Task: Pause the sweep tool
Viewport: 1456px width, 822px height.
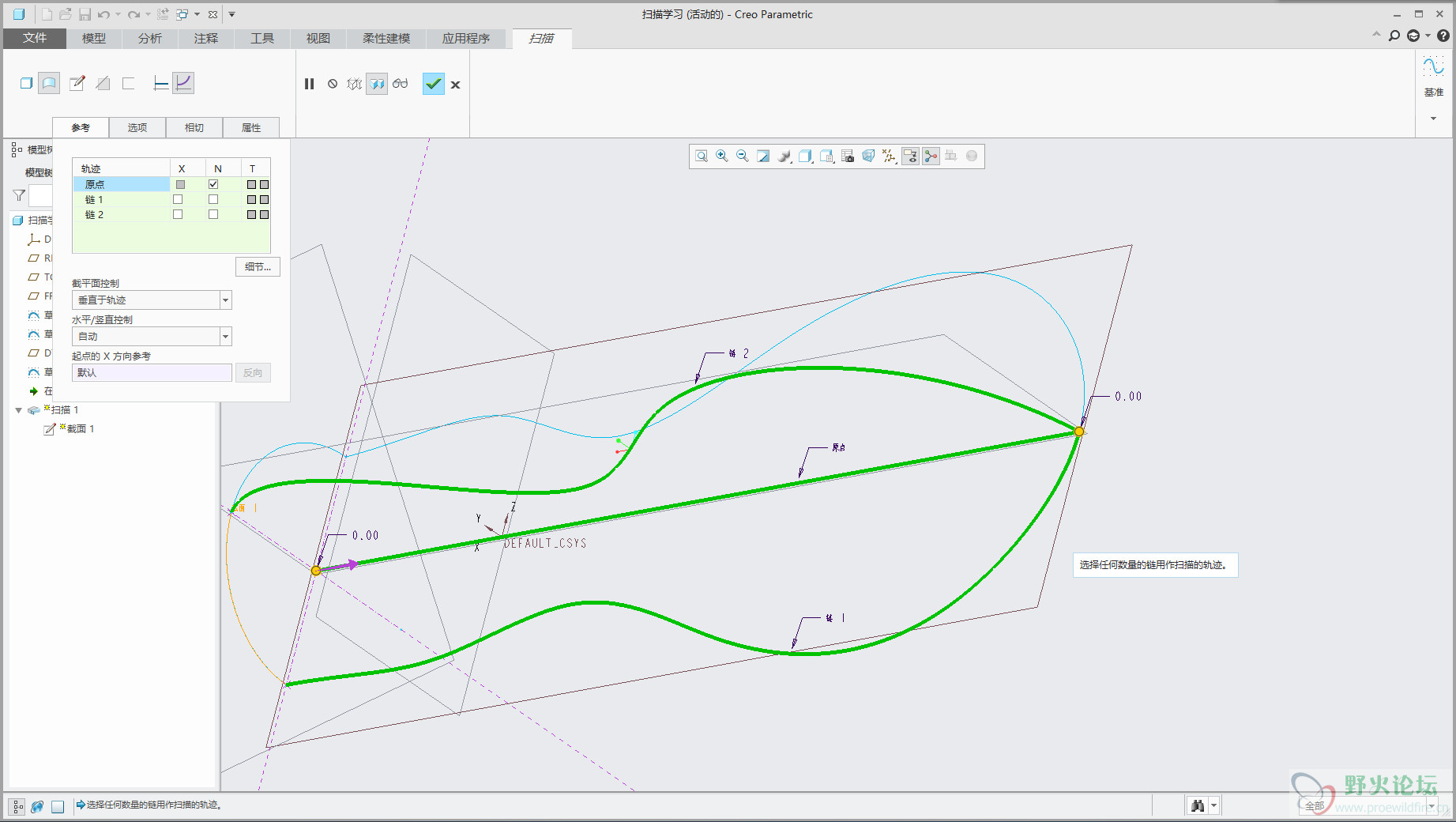Action: coord(309,84)
